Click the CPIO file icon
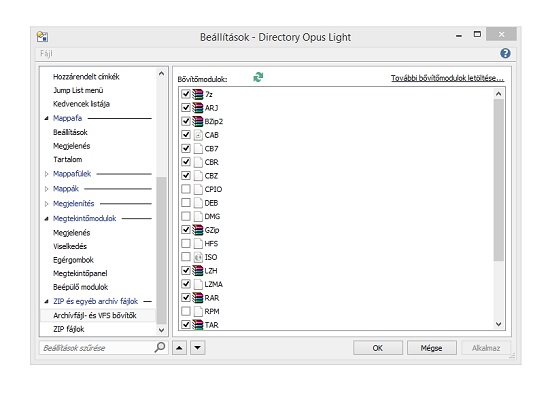 click(x=199, y=189)
